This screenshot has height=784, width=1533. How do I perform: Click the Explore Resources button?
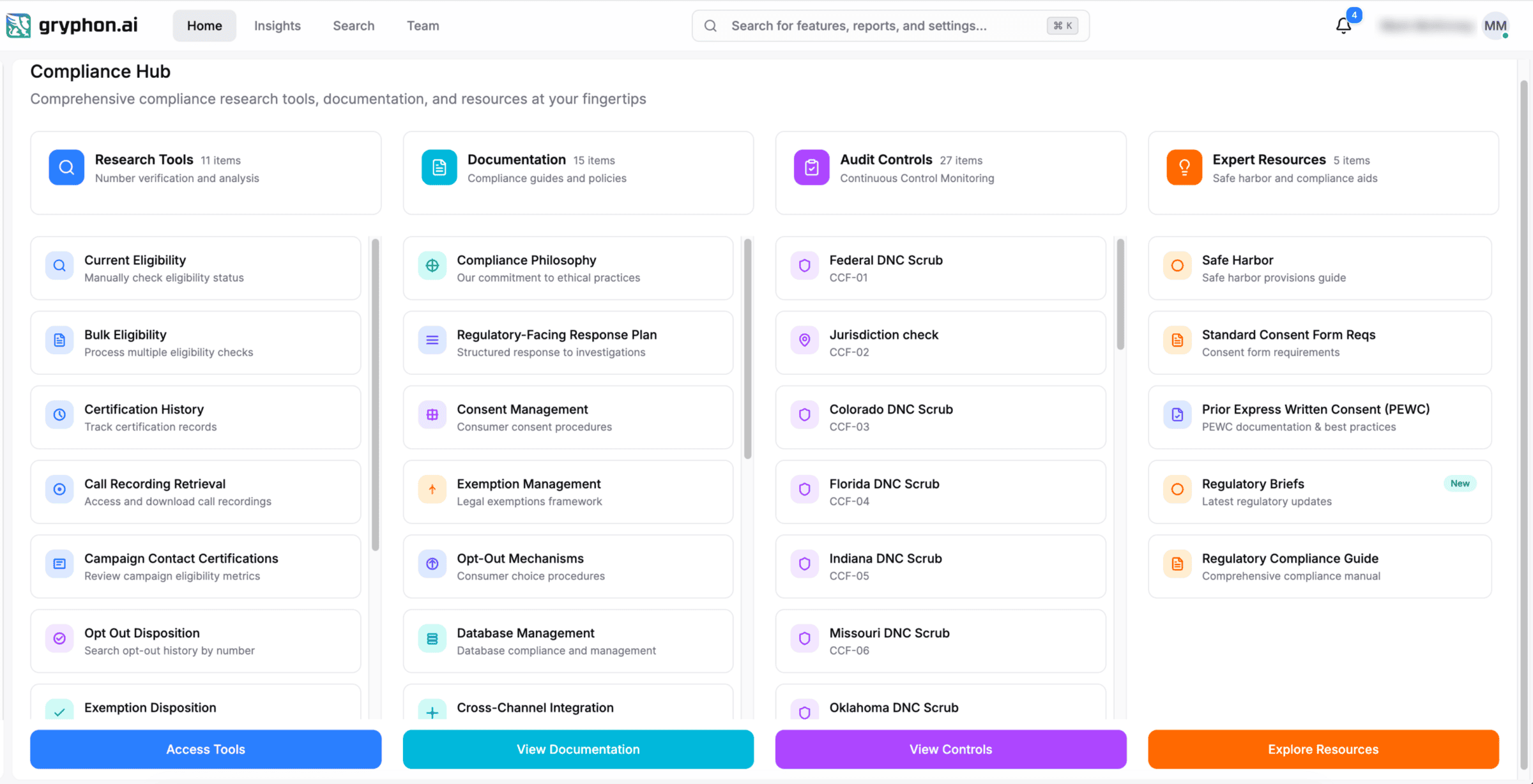(x=1322, y=749)
